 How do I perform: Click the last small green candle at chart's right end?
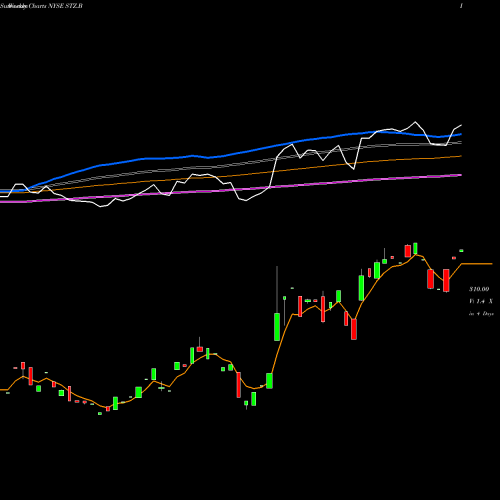461,251
